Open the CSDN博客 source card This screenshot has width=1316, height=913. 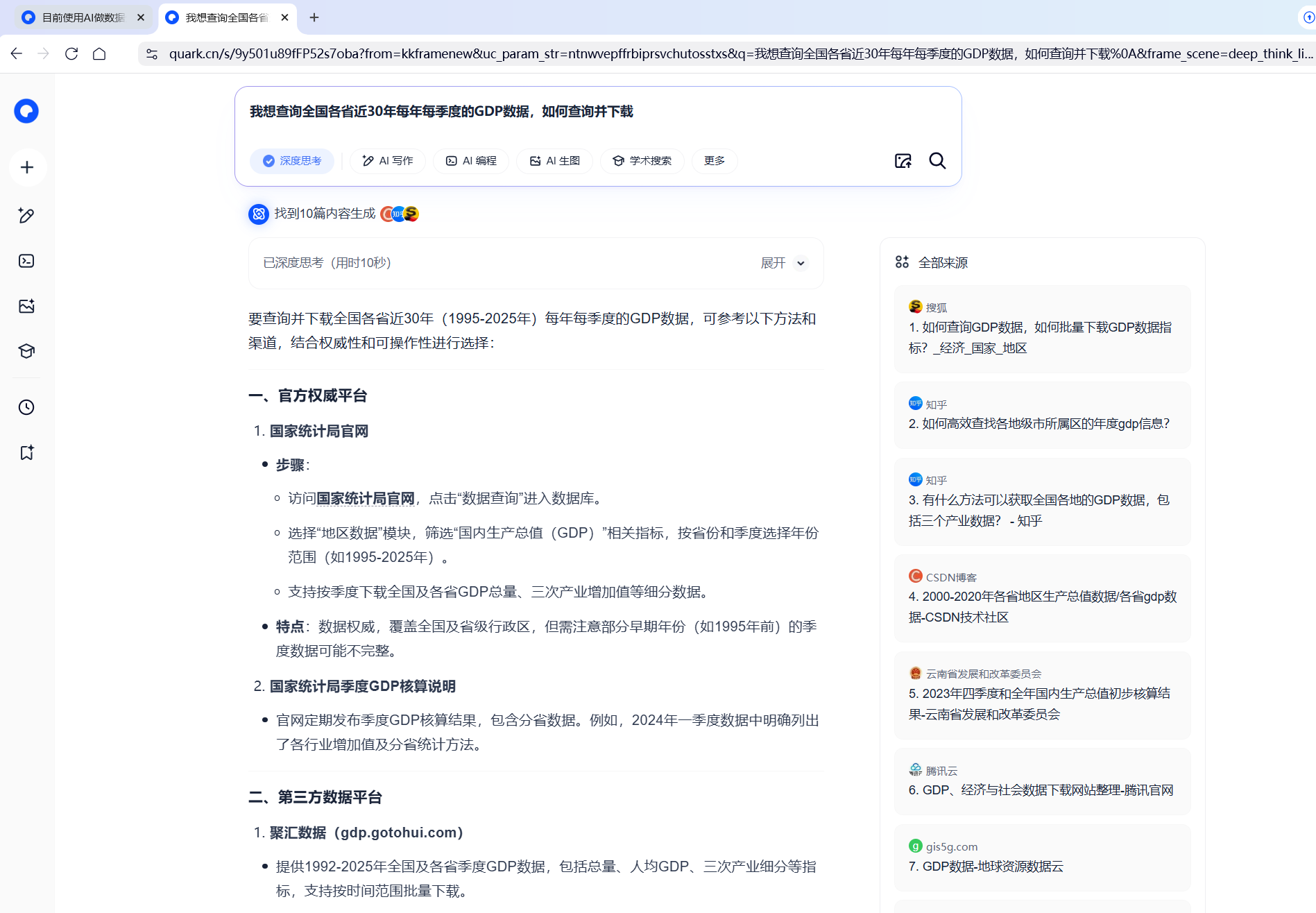point(1042,597)
